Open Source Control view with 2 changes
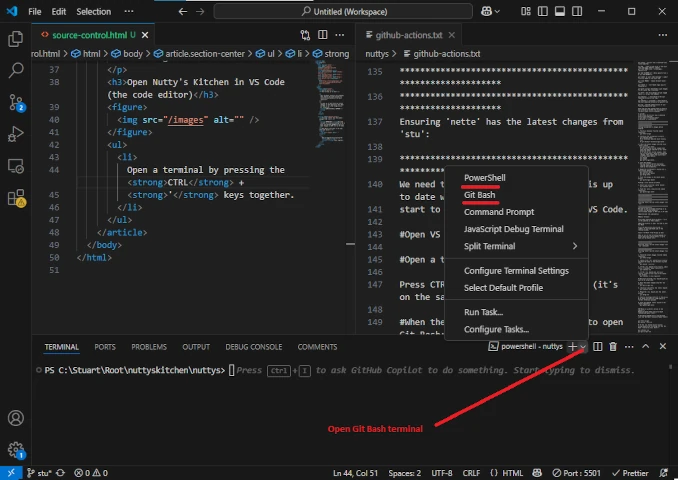678x480 pixels. point(16,103)
